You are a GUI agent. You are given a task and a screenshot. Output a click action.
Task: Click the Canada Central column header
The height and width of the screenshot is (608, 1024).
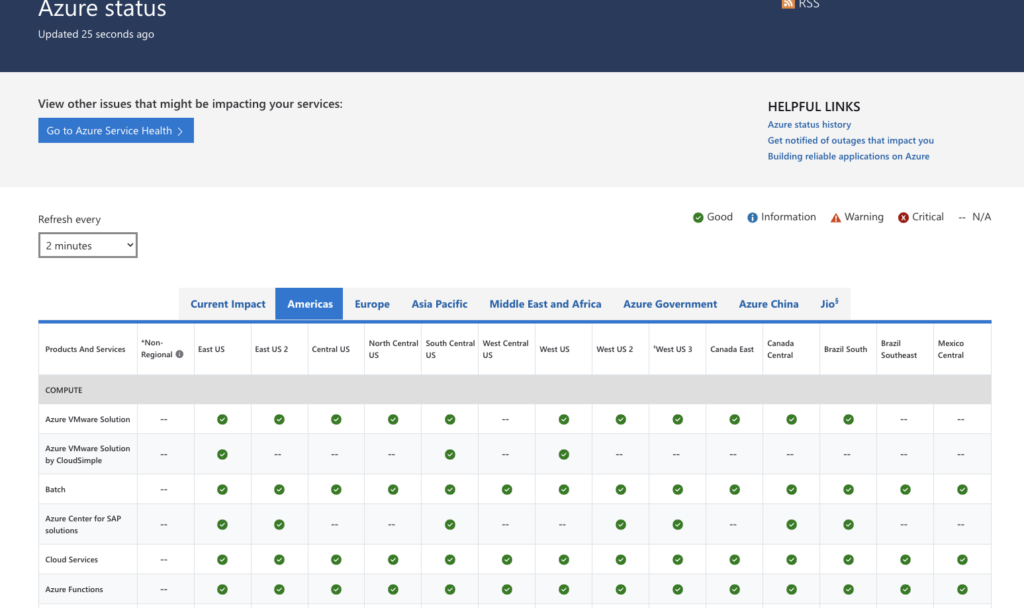click(780, 349)
